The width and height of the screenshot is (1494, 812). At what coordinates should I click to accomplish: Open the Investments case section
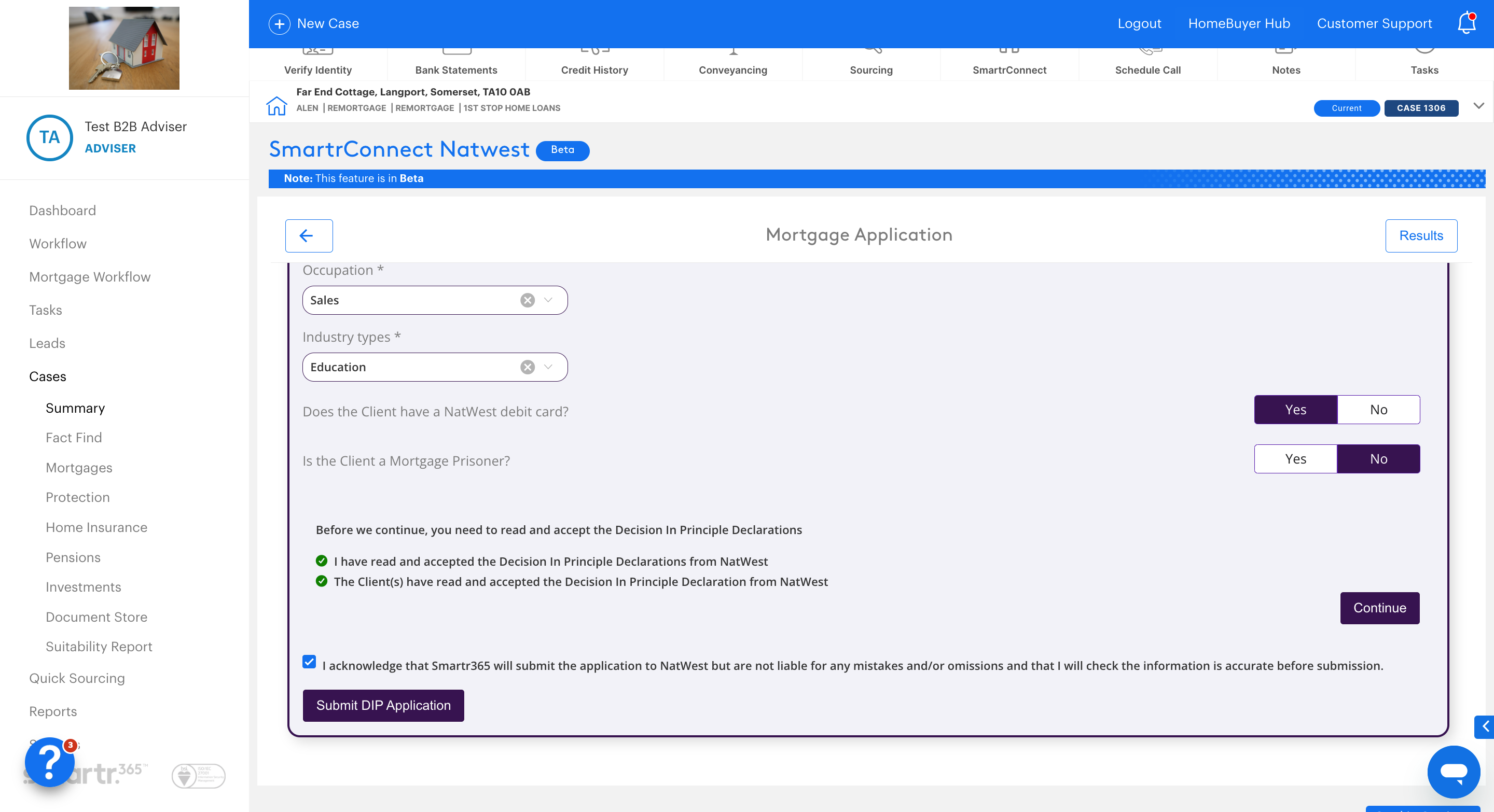pyautogui.click(x=84, y=587)
